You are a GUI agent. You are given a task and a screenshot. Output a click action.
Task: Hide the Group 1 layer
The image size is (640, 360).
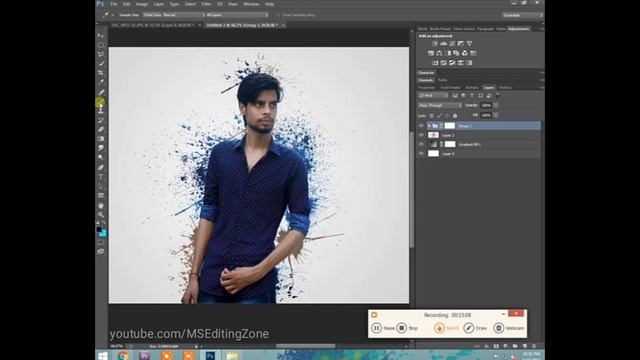click(x=421, y=126)
